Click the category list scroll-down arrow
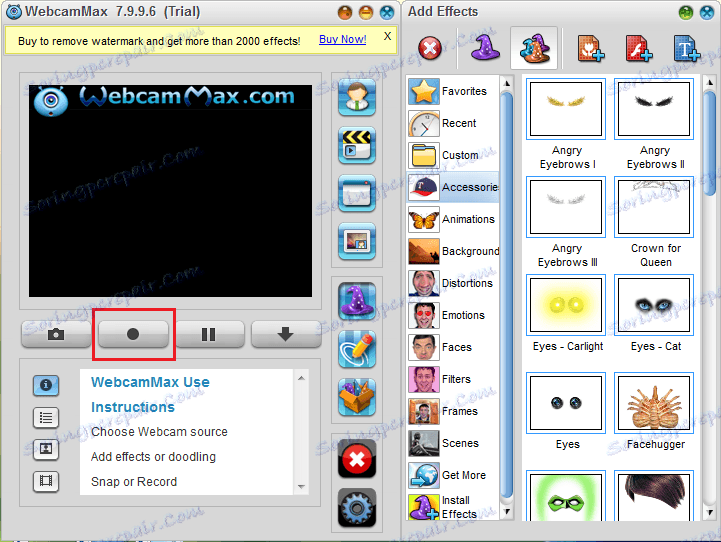The image size is (721, 542). (x=507, y=512)
